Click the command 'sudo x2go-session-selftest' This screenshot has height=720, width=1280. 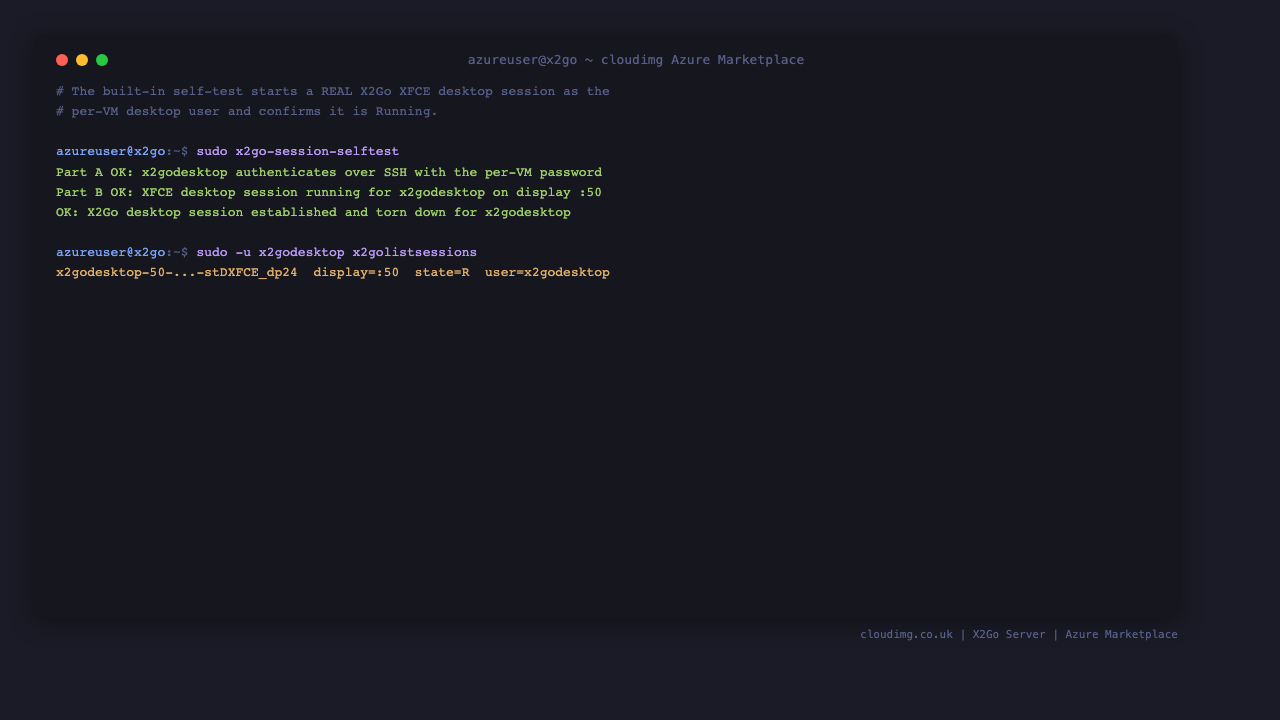coord(298,152)
